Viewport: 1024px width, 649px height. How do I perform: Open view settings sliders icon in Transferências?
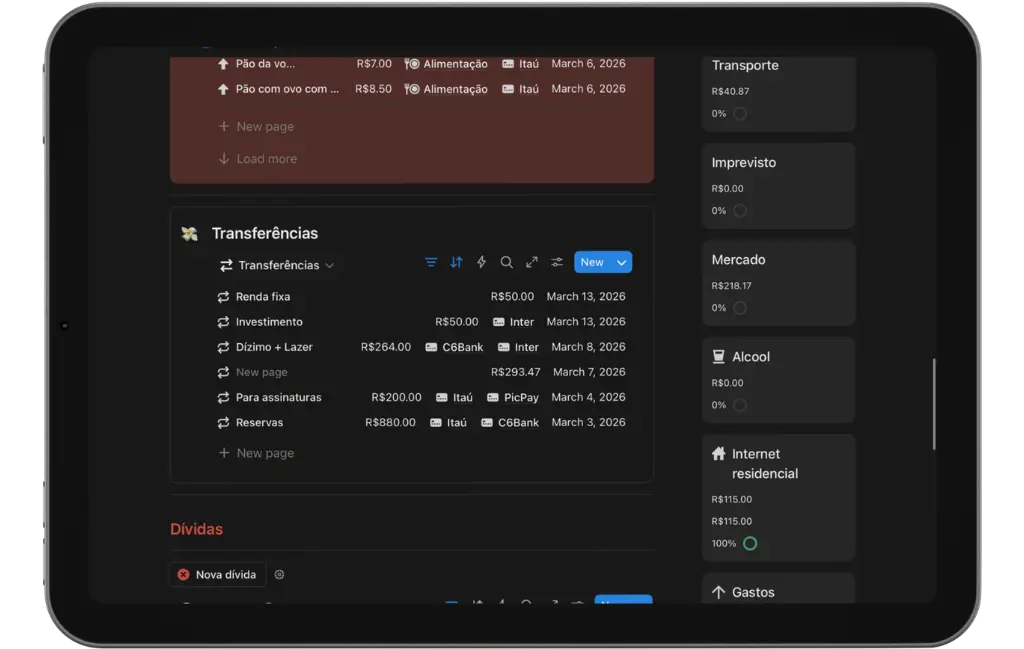click(x=557, y=262)
